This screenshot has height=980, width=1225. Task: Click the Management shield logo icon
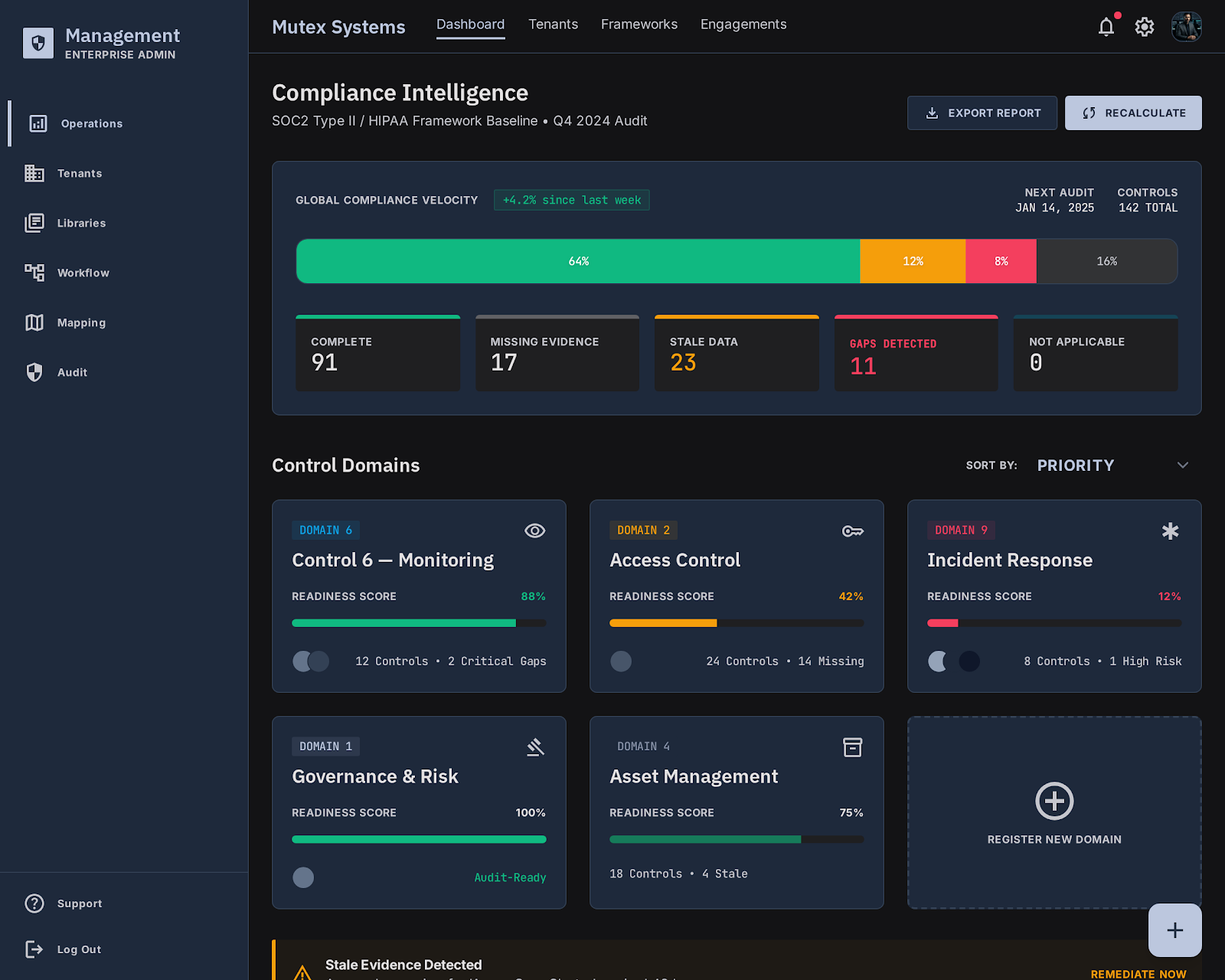[38, 44]
